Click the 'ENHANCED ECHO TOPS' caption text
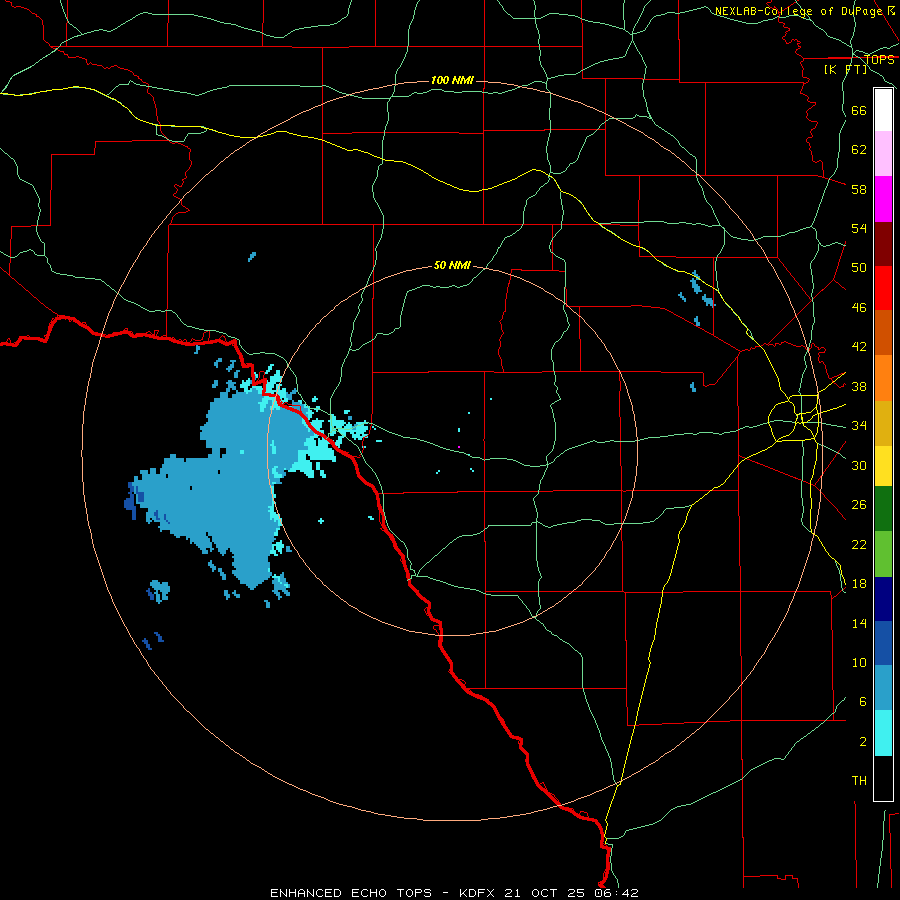The width and height of the screenshot is (900, 900). click(x=351, y=893)
